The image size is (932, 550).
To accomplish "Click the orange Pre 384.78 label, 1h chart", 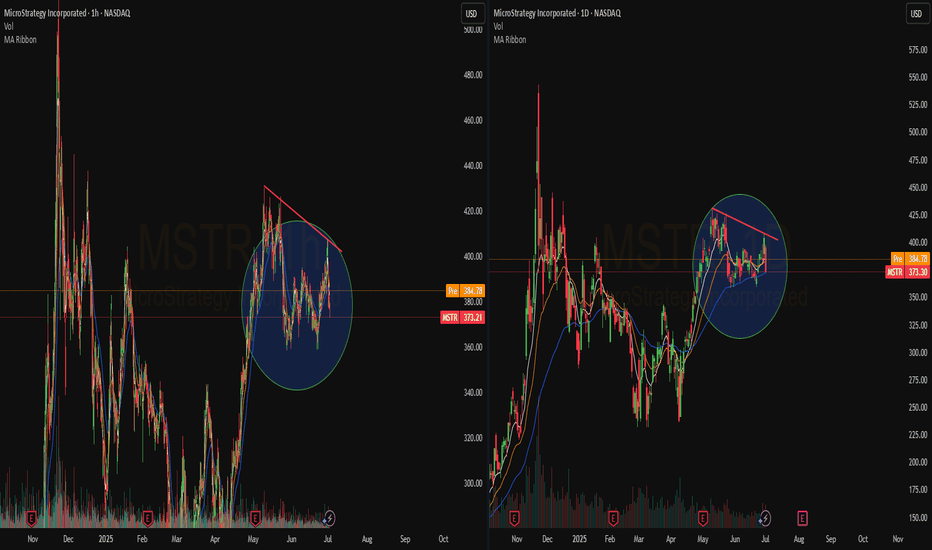I will tap(465, 291).
